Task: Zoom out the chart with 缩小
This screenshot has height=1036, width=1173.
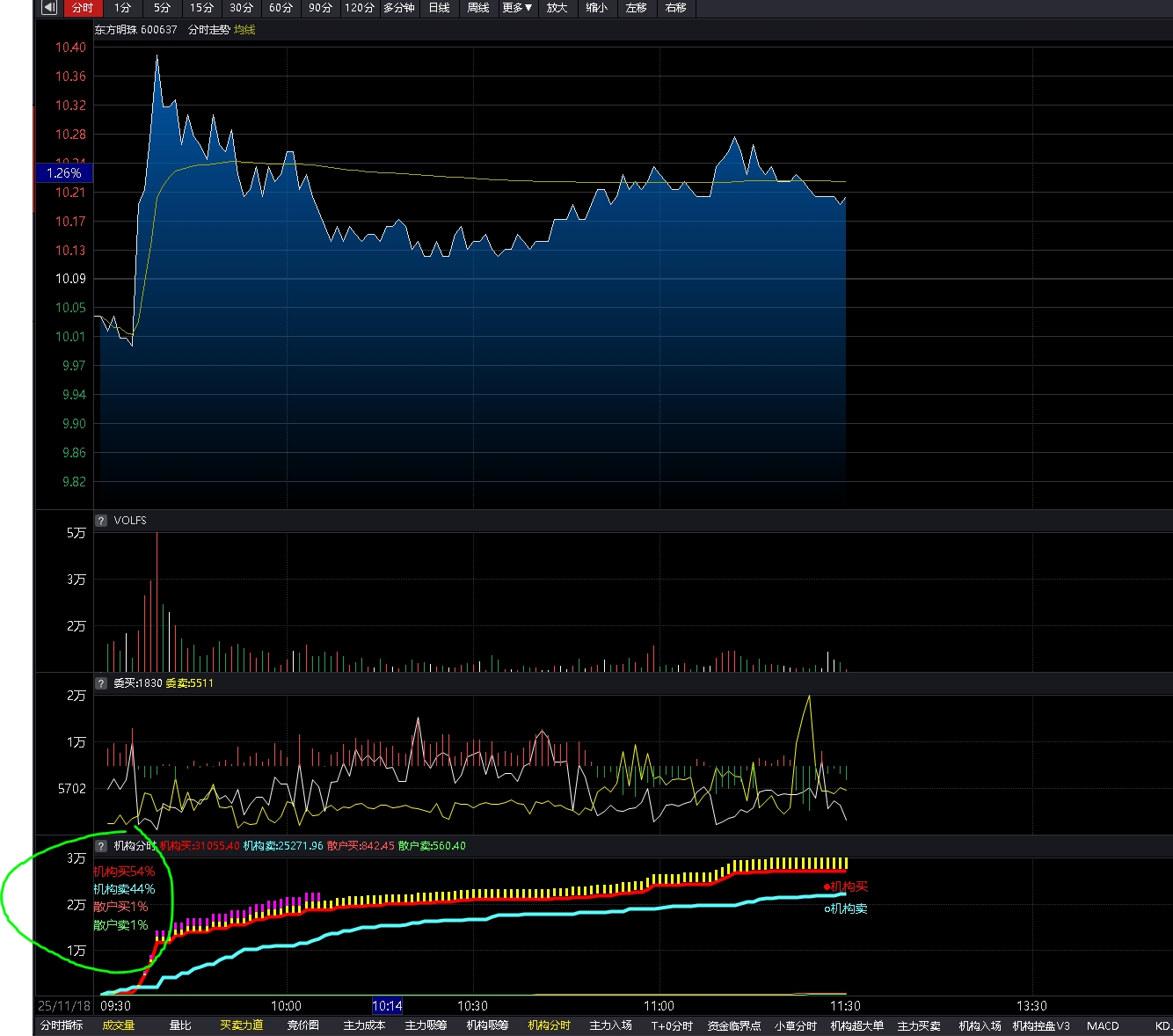Action: (x=596, y=8)
